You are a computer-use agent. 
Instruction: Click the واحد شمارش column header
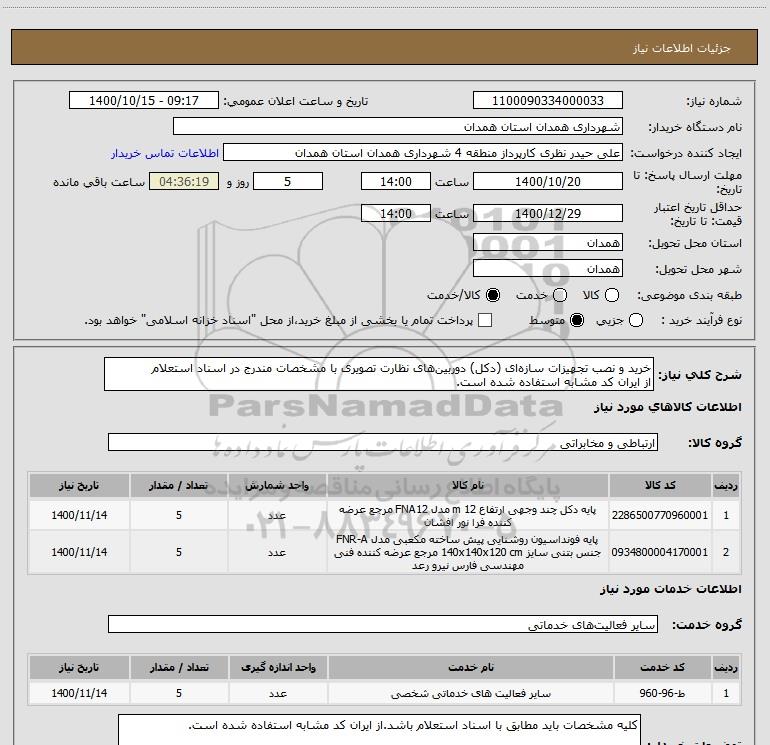[x=277, y=485]
